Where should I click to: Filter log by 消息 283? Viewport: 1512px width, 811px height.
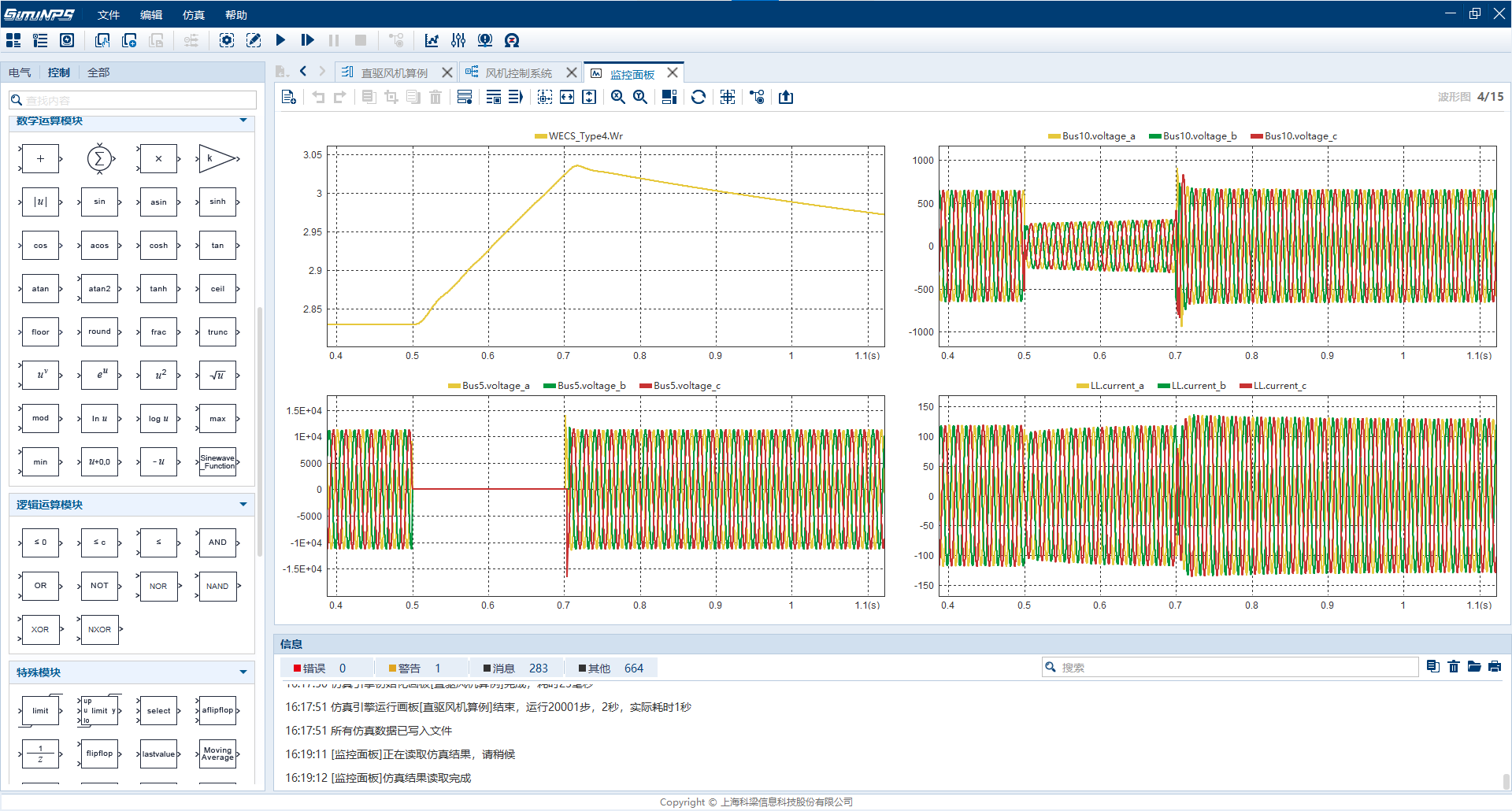(517, 668)
